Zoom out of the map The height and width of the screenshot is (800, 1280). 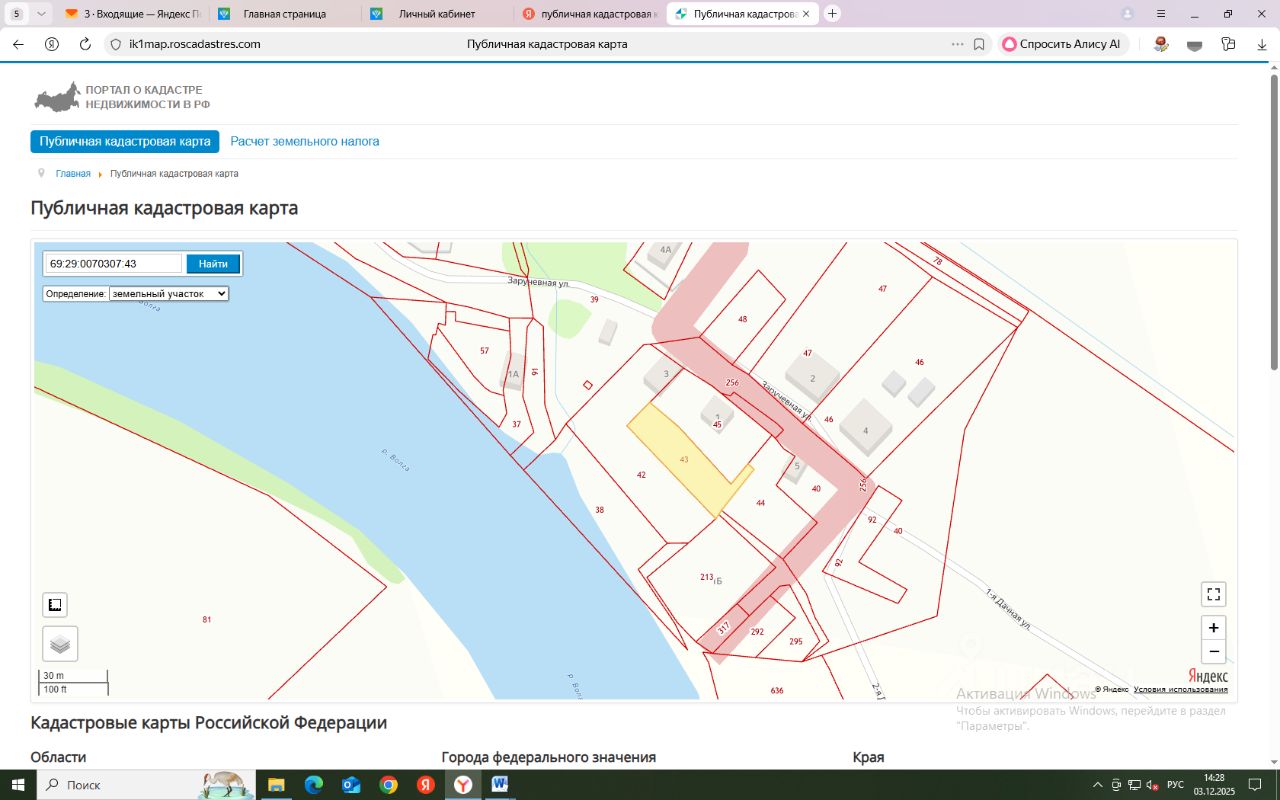tap(1213, 652)
